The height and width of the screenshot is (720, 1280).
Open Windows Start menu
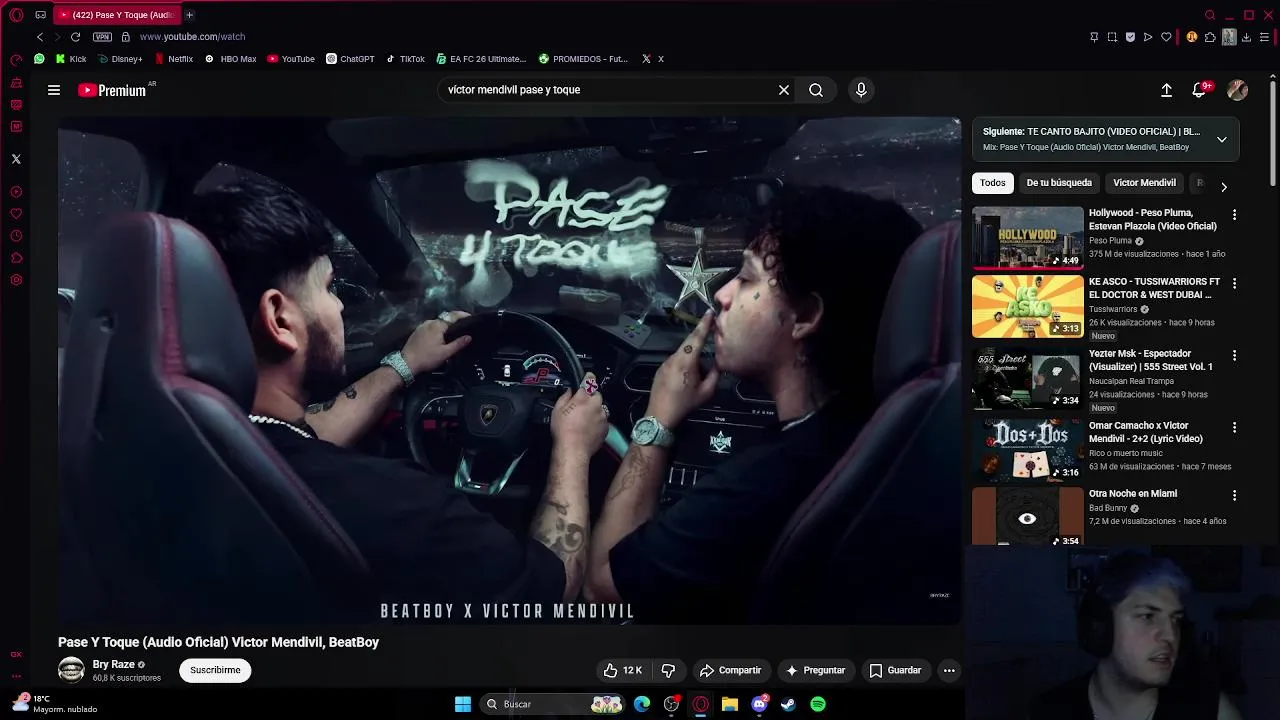[x=463, y=704]
